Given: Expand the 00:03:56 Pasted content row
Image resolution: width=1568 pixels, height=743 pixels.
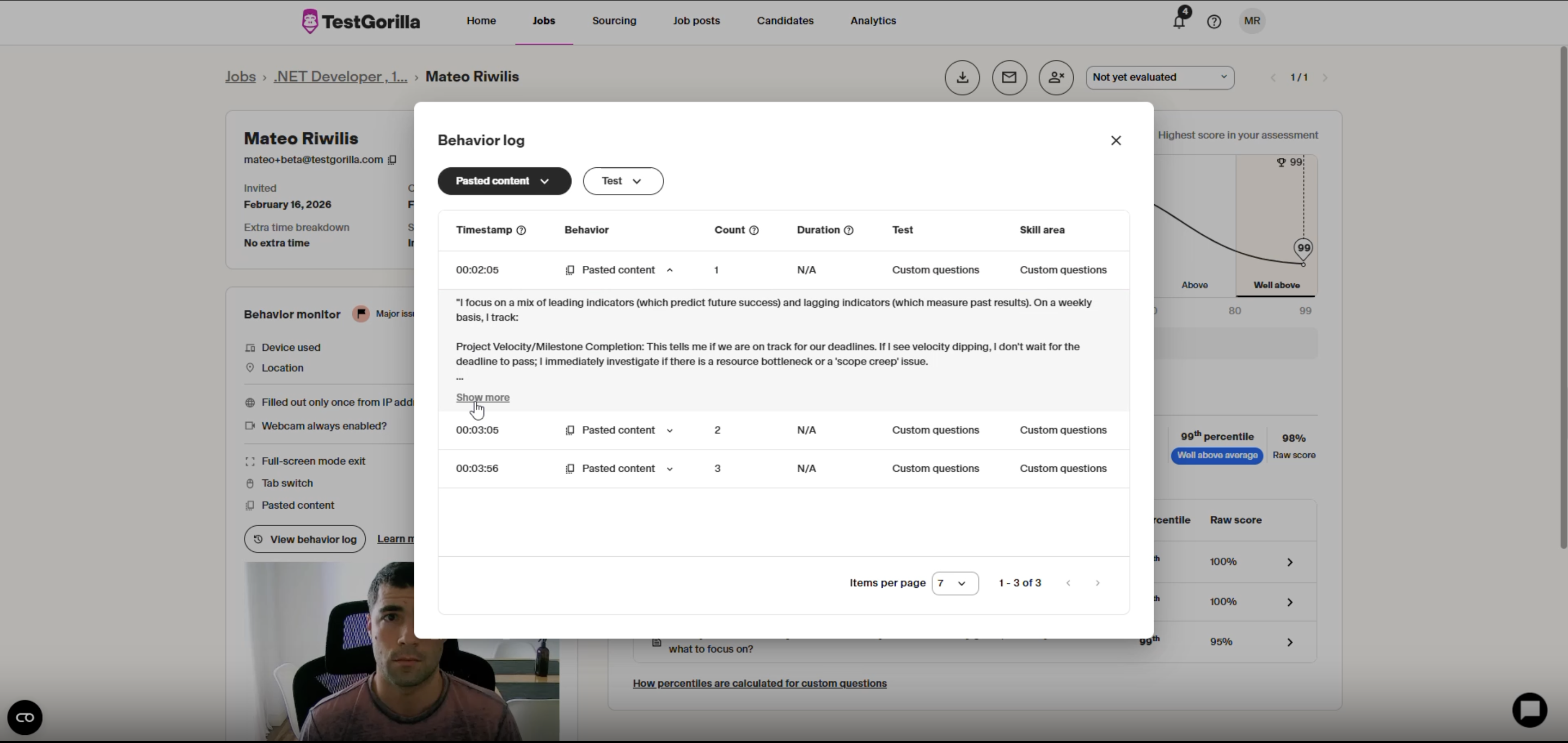Looking at the screenshot, I should 670,469.
